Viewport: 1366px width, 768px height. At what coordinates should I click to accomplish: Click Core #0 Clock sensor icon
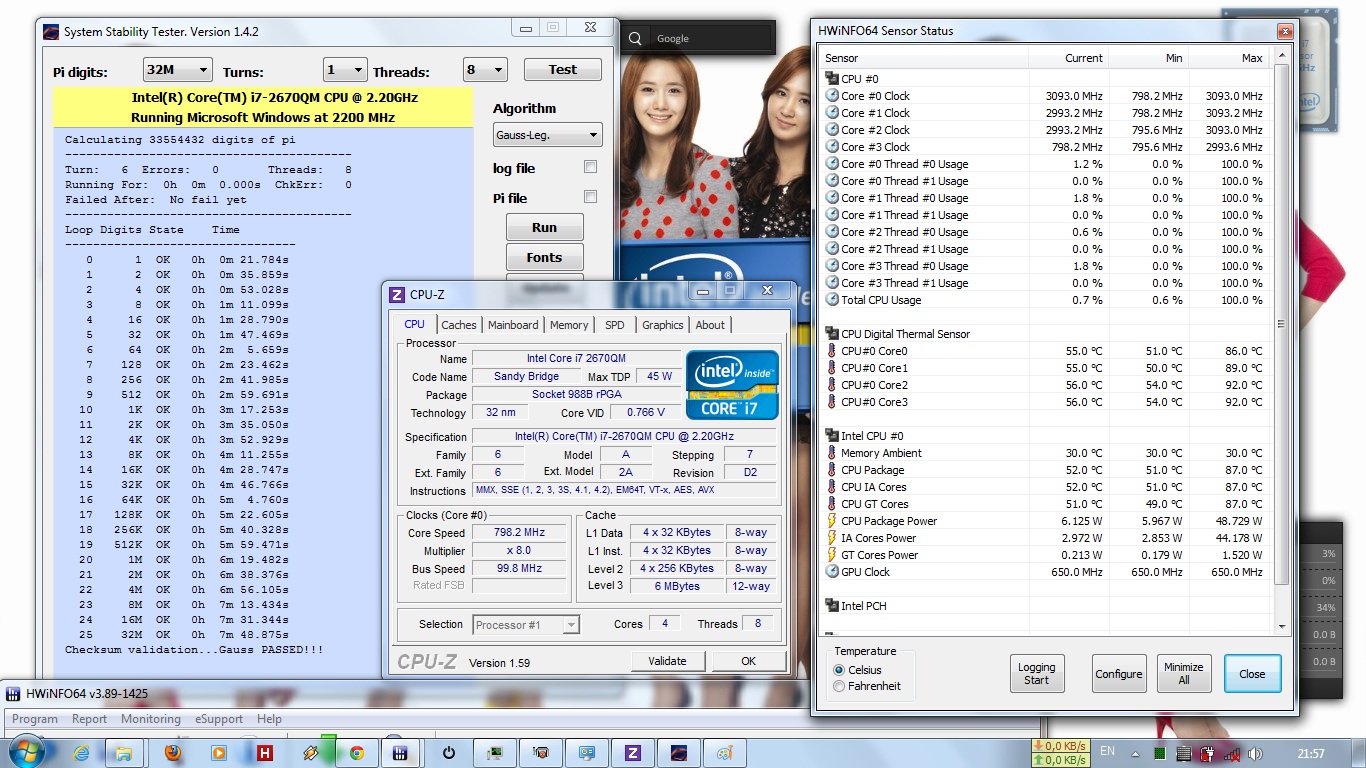click(832, 96)
